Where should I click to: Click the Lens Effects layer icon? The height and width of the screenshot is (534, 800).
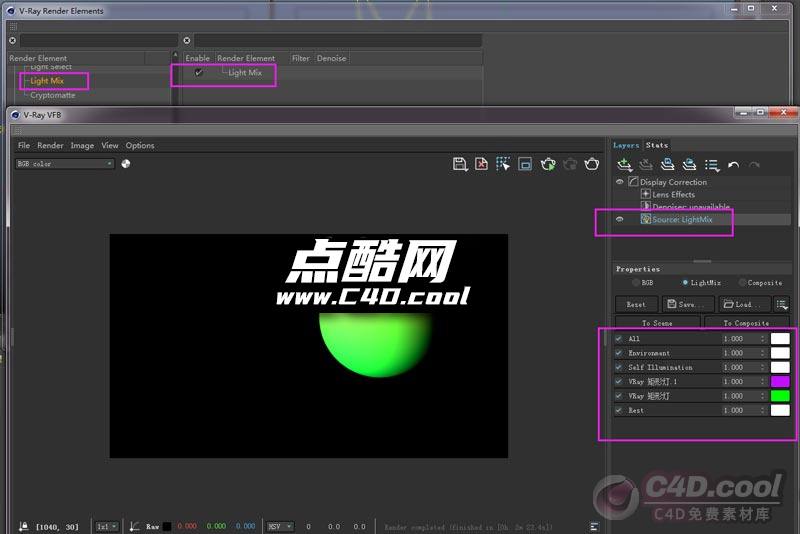coord(645,194)
